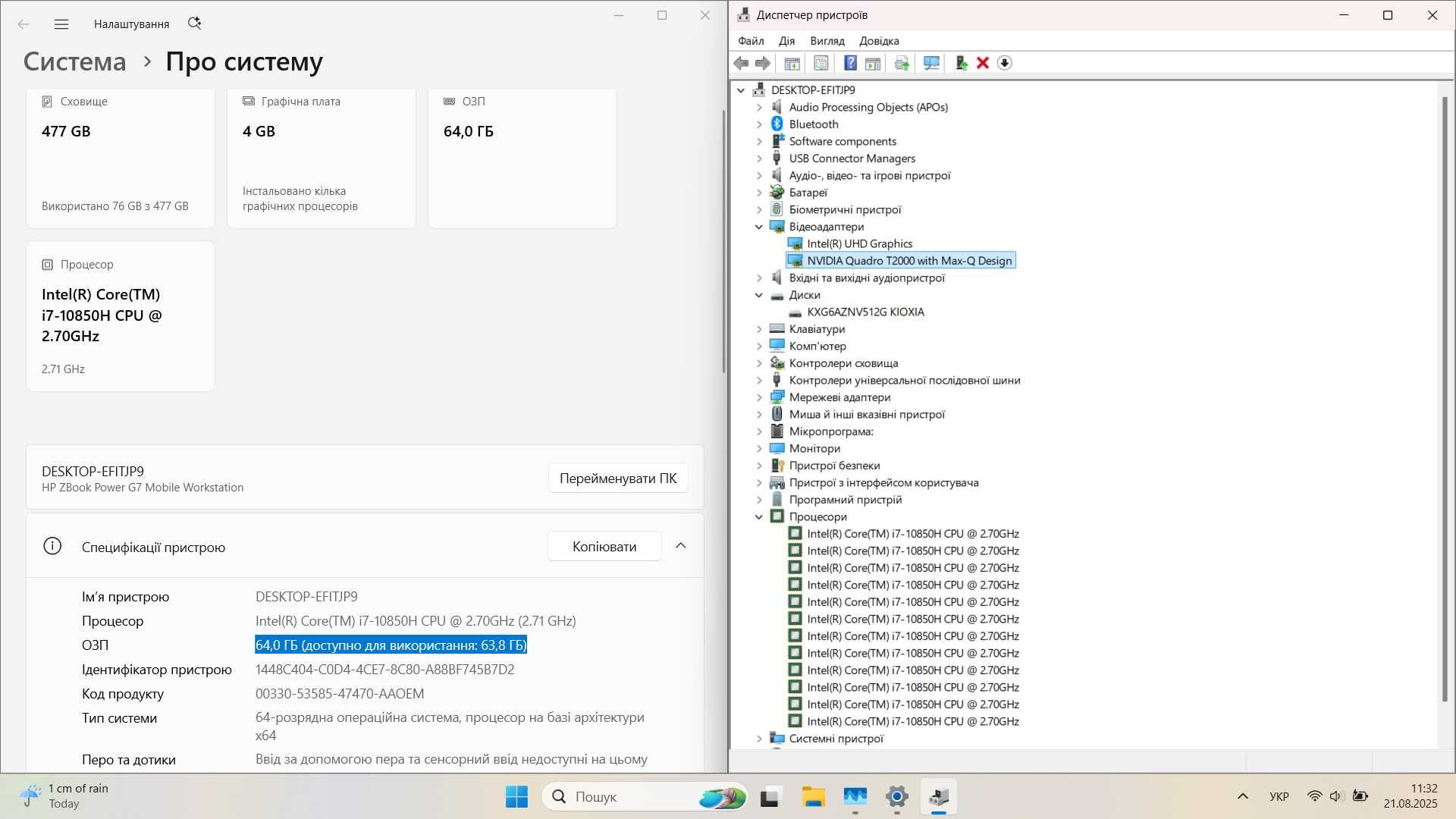1456x819 pixels.
Task: Select NVIDIA Quadro T2000 with Max-Q Design
Action: point(909,261)
